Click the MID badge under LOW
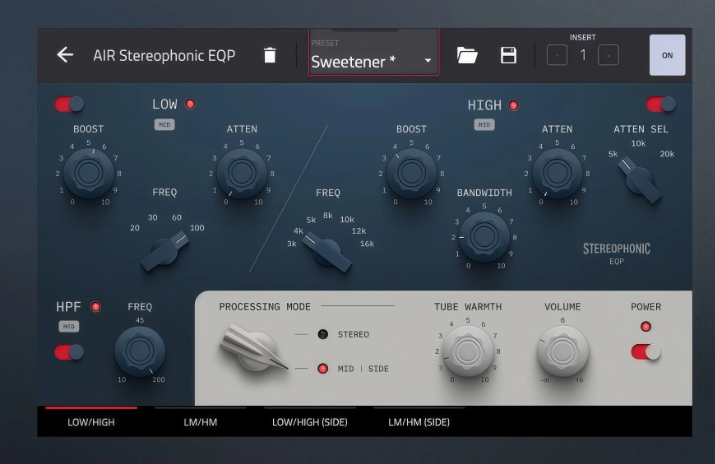The image size is (715, 464). point(164,124)
